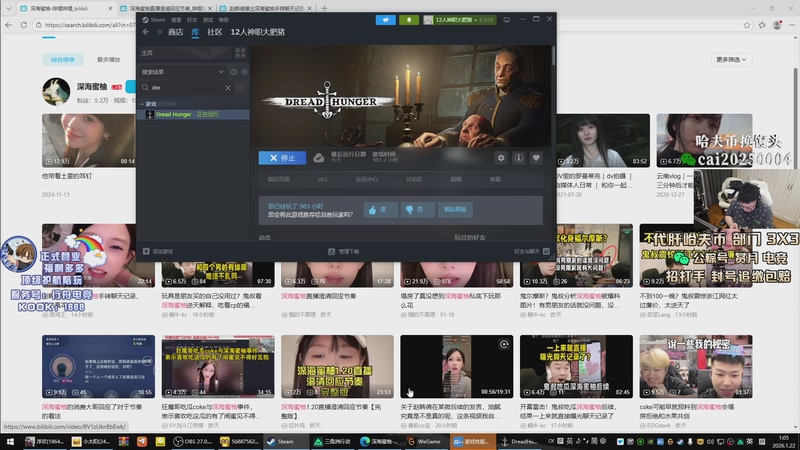Switch to 库 library tab in Steam

[195, 32]
